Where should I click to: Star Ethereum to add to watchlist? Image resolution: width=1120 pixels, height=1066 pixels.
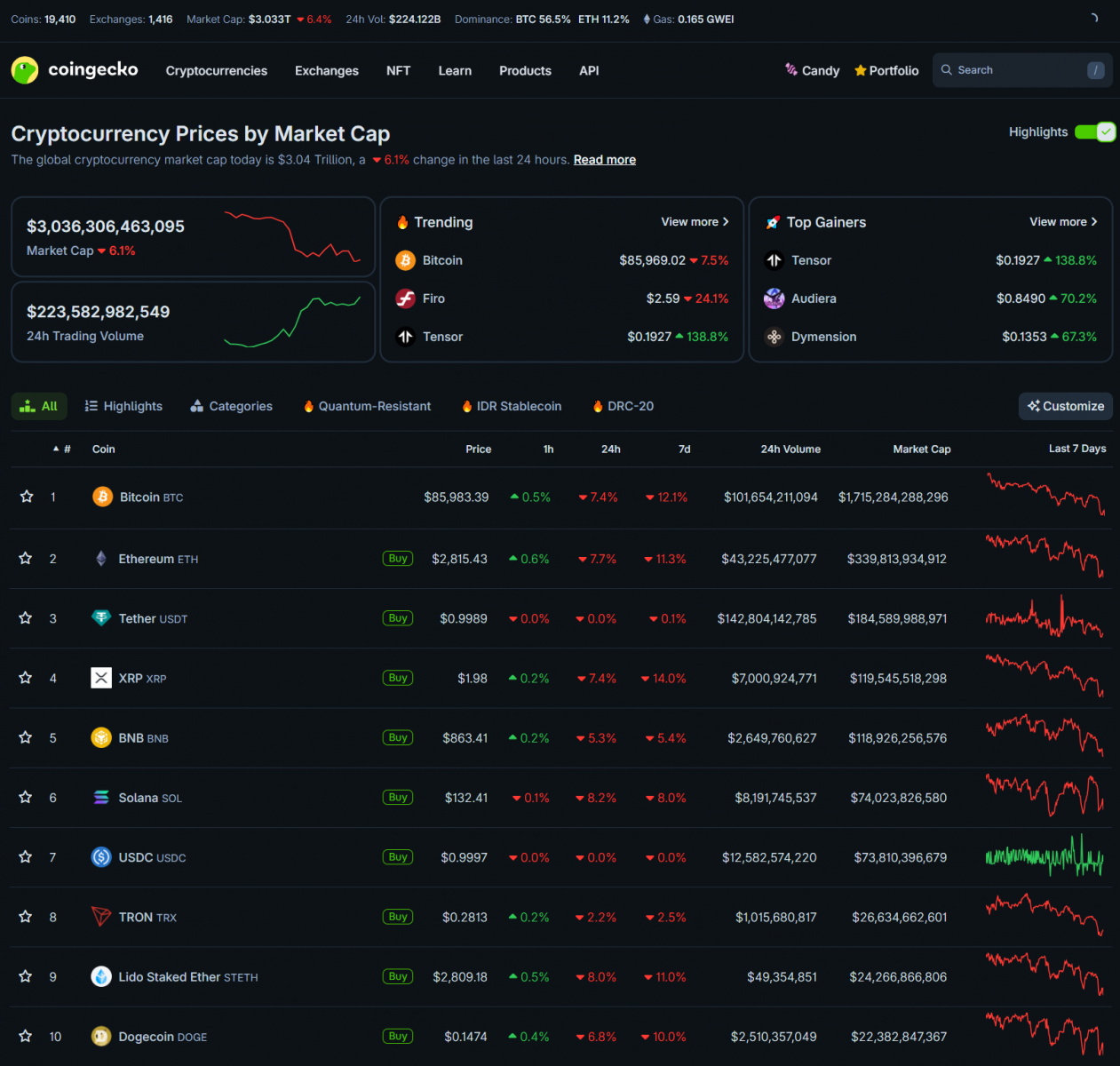point(26,559)
